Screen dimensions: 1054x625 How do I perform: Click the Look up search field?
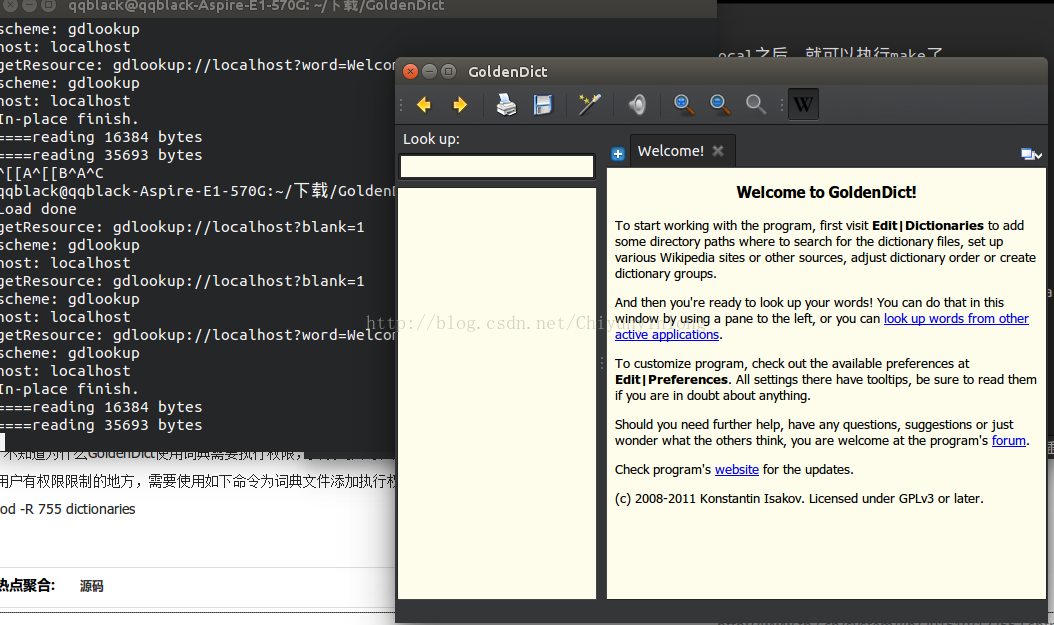497,167
